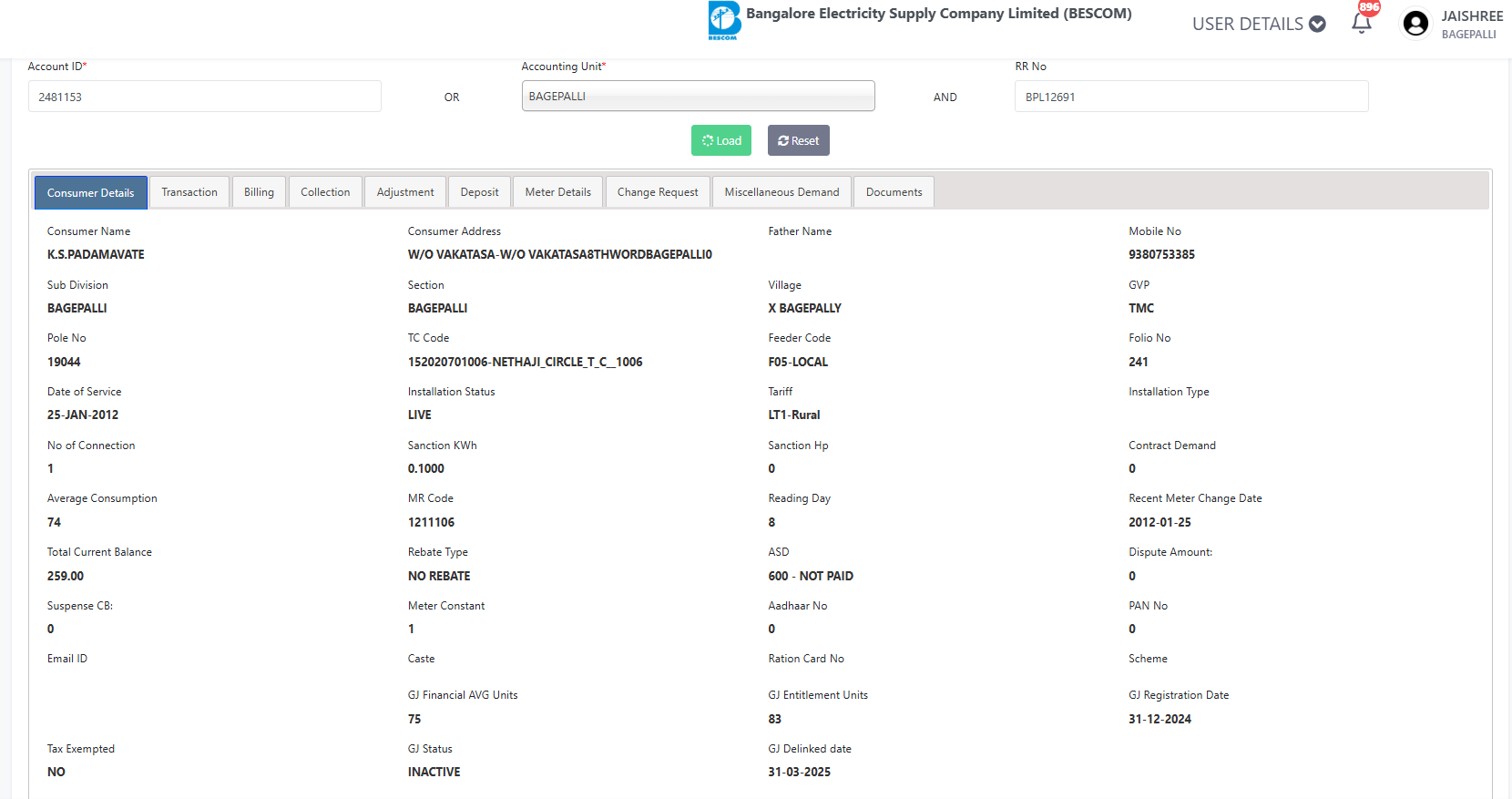Viewport: 1512px width, 799px height.
Task: Open the Billing tab
Action: (x=259, y=192)
